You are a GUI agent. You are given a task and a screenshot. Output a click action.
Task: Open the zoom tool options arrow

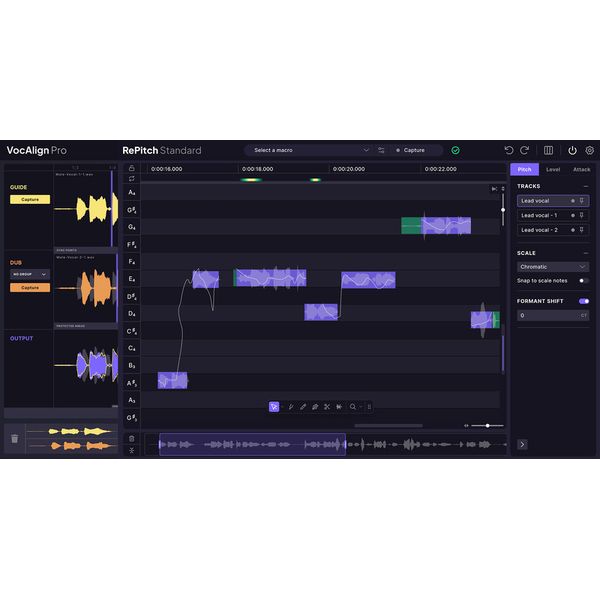pyautogui.click(x=360, y=407)
